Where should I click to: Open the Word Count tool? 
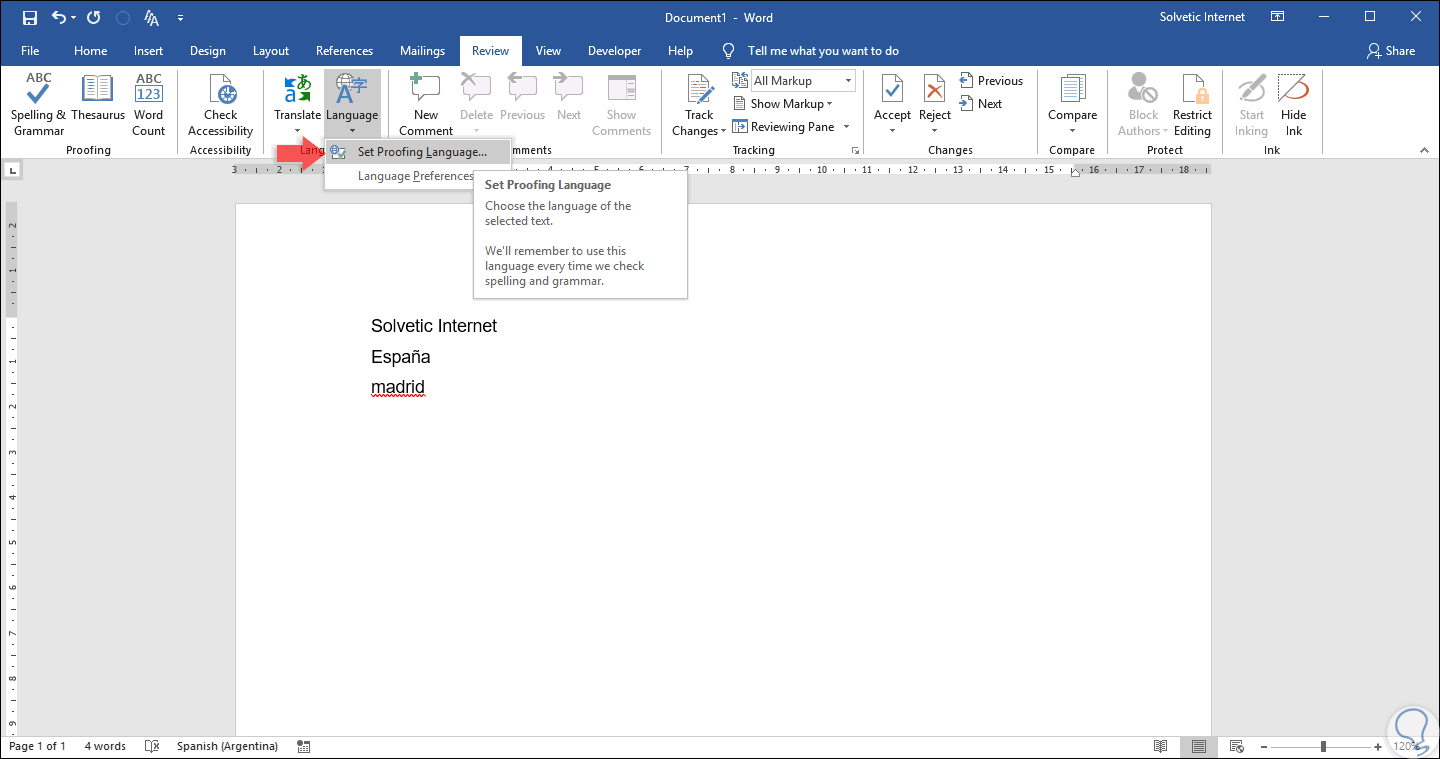click(x=149, y=105)
